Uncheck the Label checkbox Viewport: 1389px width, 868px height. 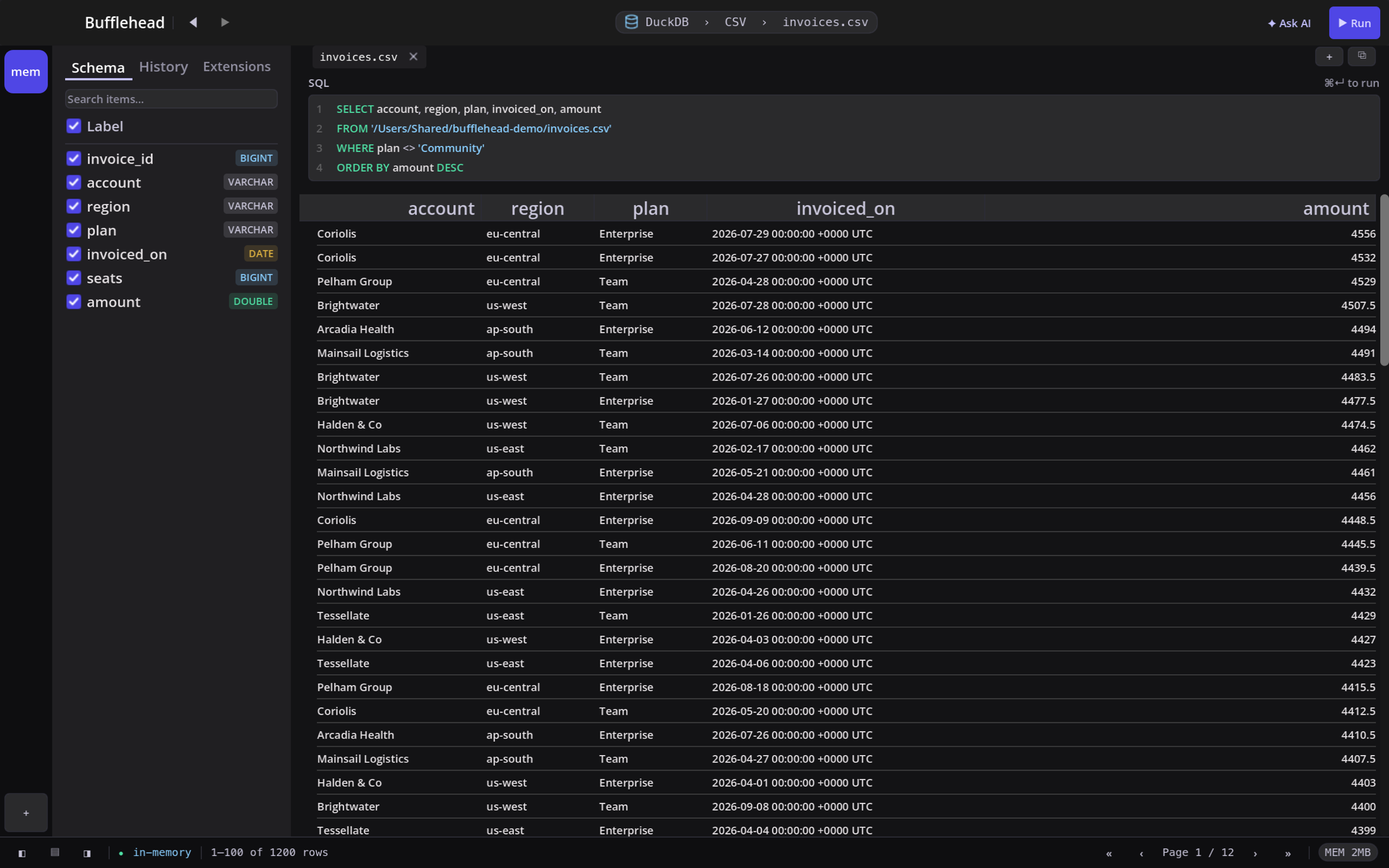tap(74, 126)
